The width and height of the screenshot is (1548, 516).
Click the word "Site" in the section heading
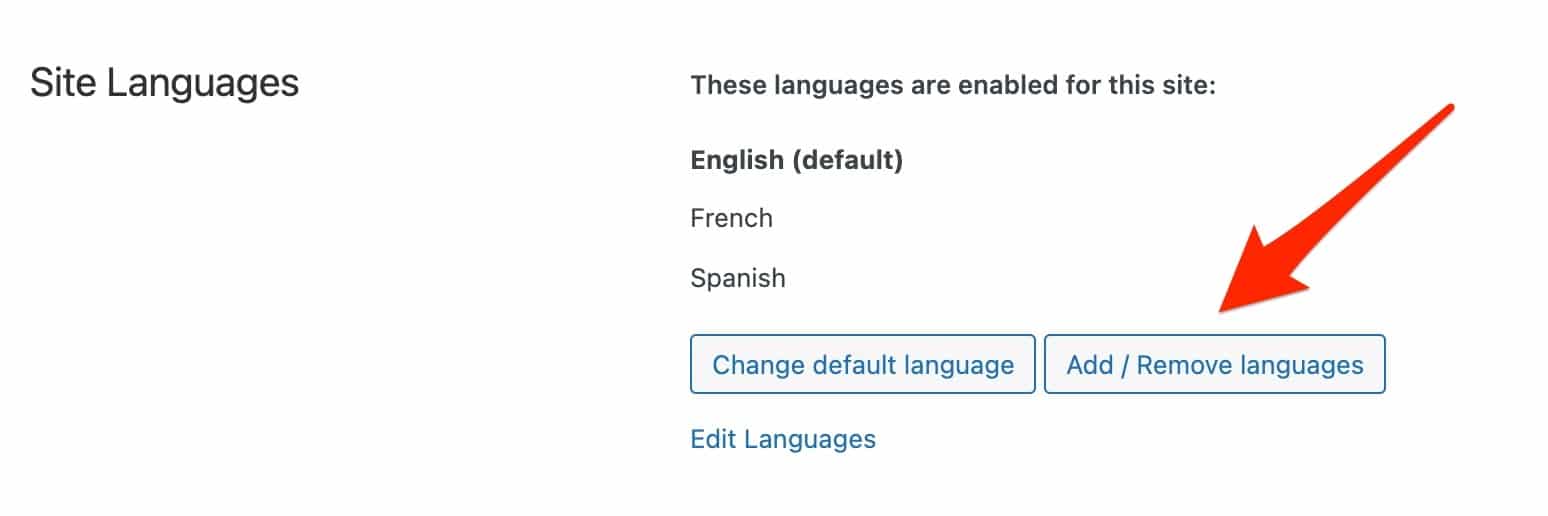pyautogui.click(x=63, y=83)
